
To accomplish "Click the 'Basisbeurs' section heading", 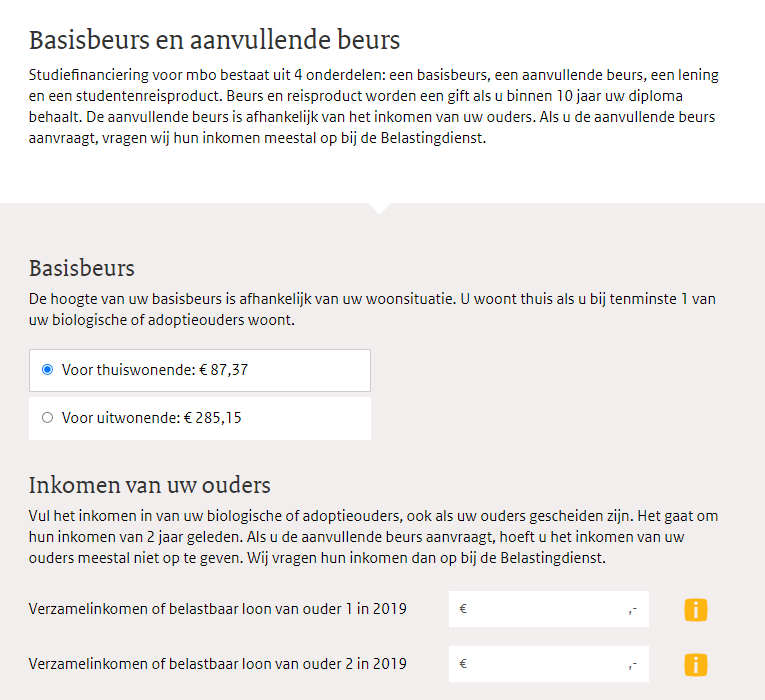I will pos(82,268).
